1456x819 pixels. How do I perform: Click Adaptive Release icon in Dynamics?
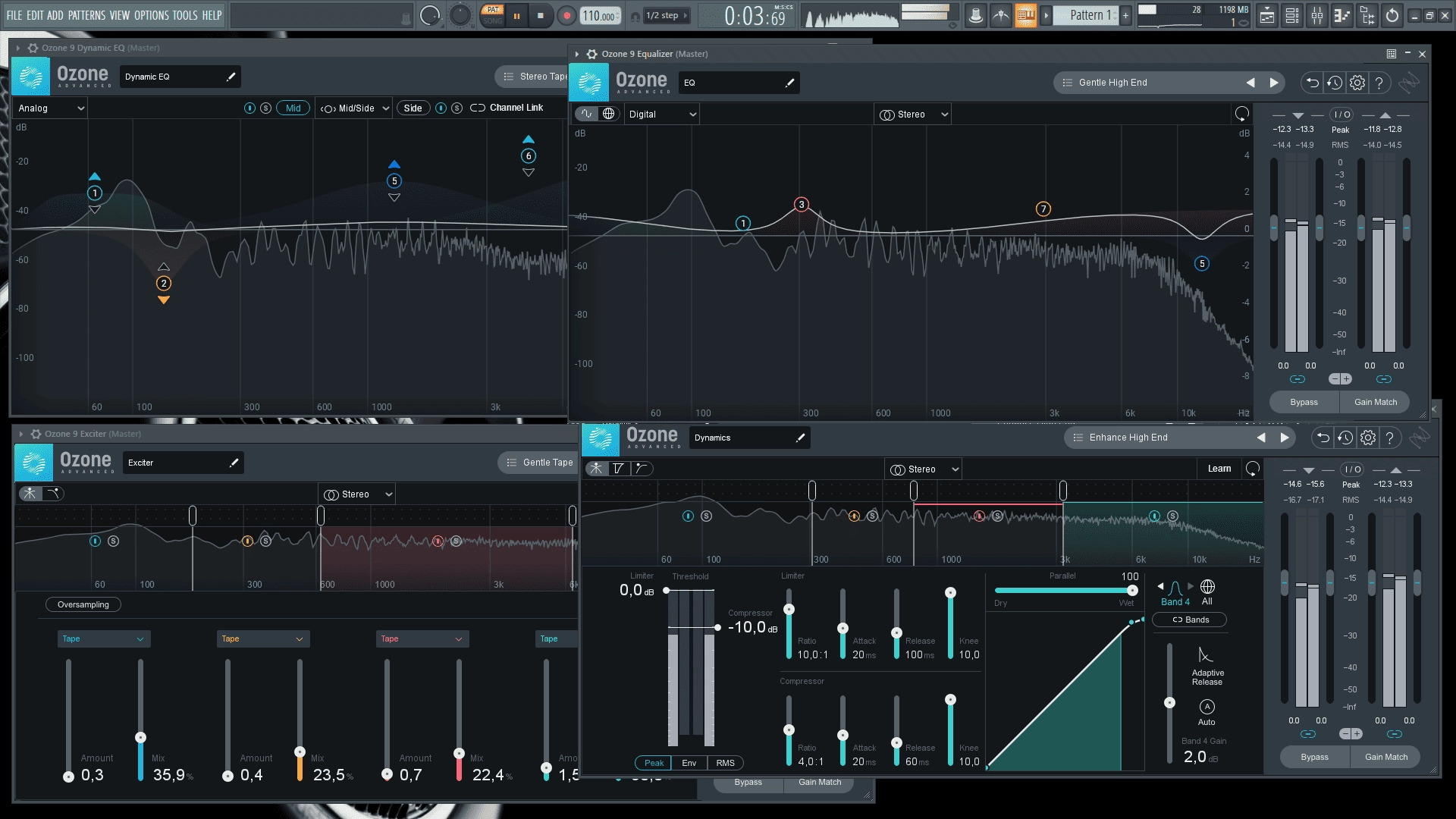[1206, 654]
